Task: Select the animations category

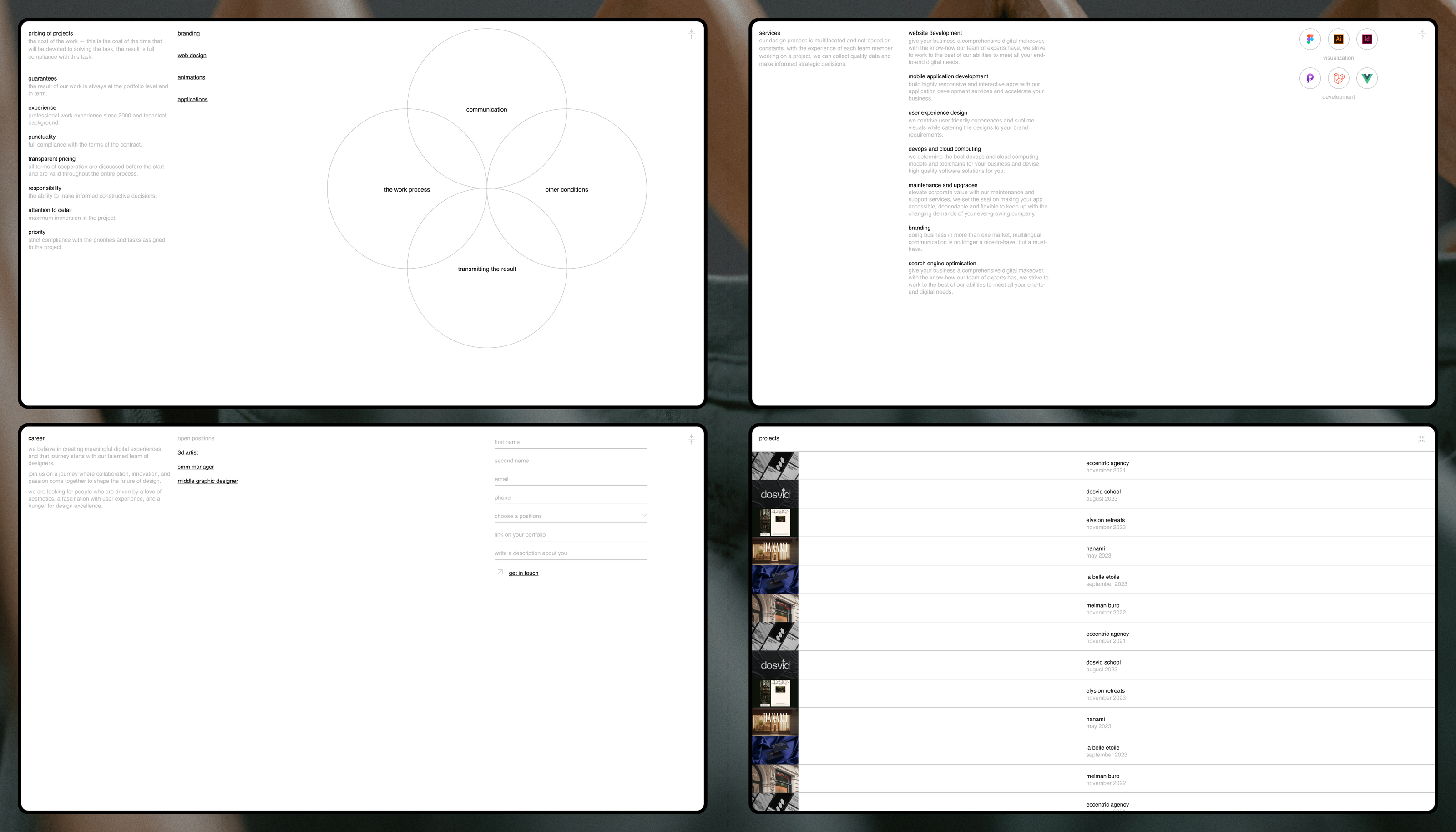Action: (192, 78)
